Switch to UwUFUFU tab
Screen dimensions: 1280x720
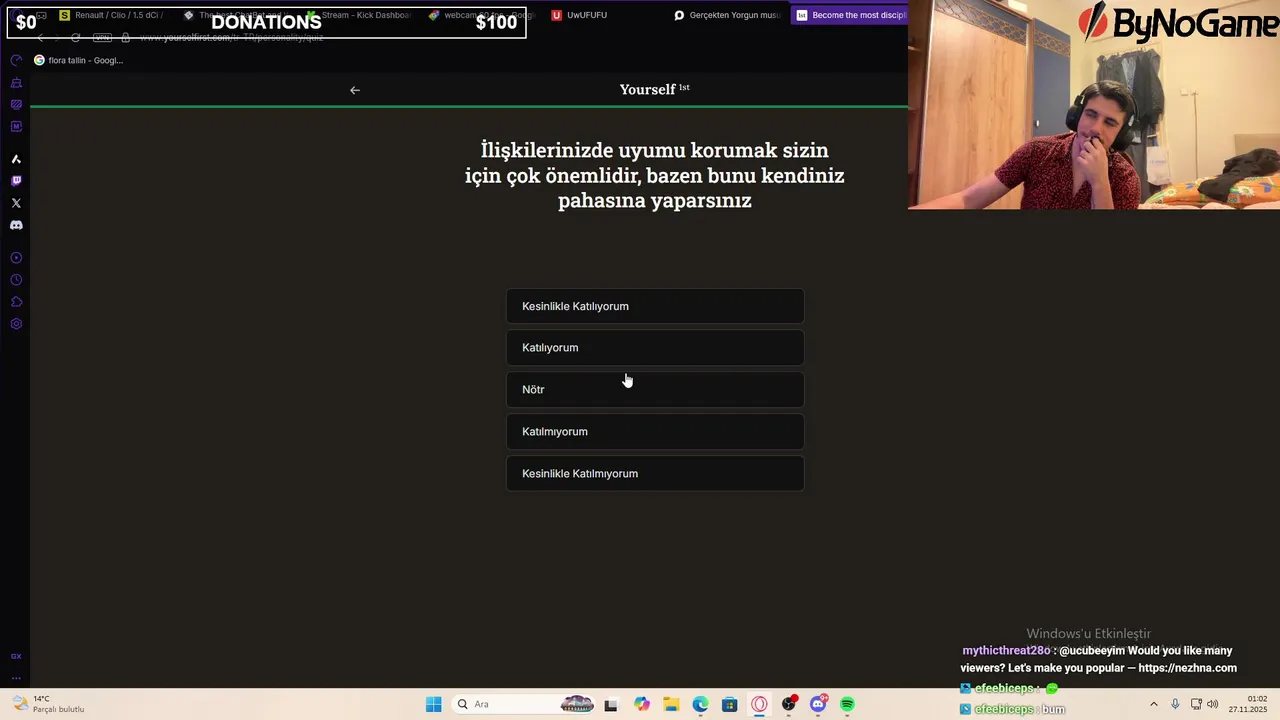(580, 15)
